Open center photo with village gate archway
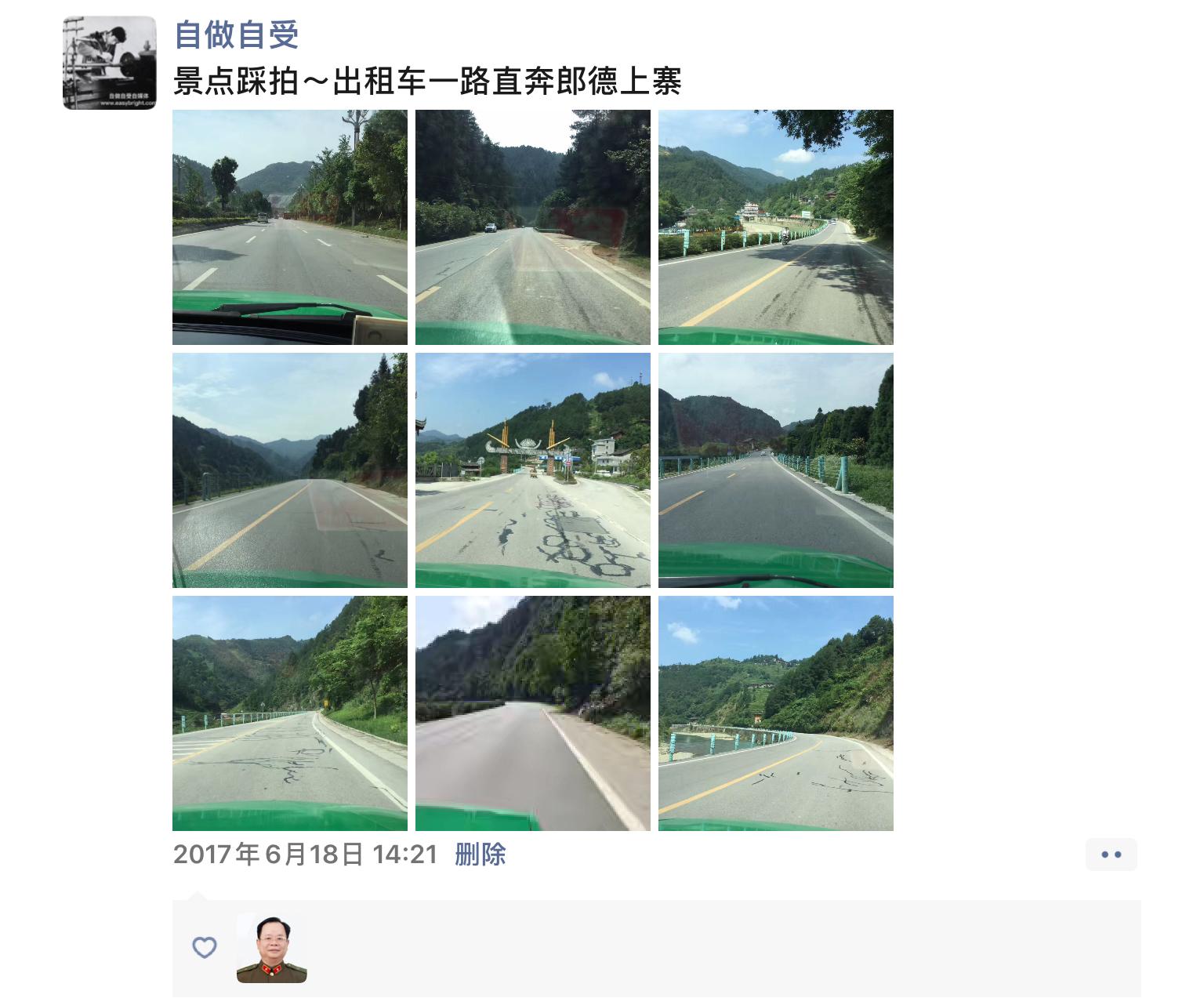1204x998 pixels. pos(533,470)
